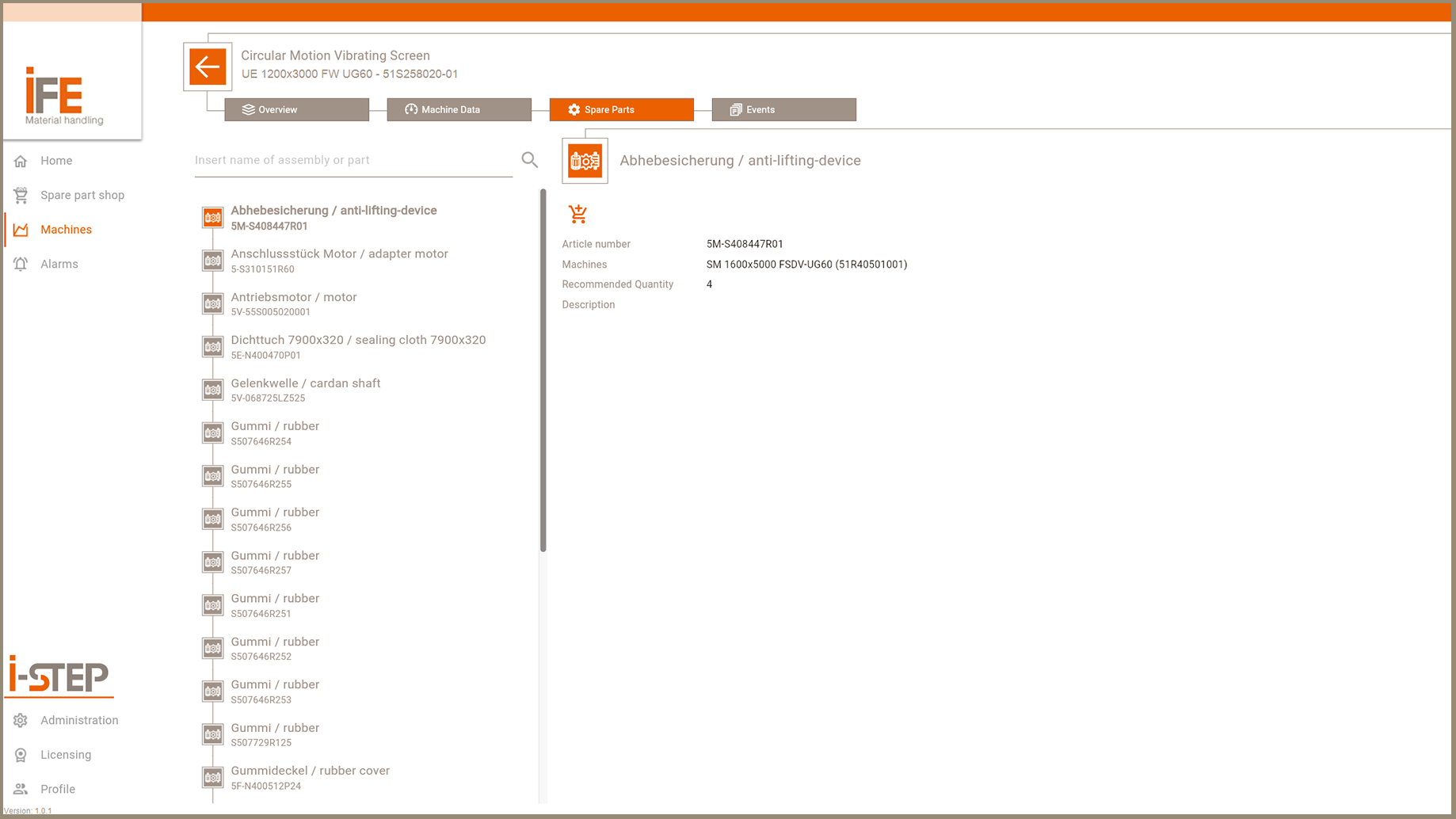Viewport: 1456px width, 819px height.
Task: Add anti-lifting-device to shopping cart
Action: (577, 213)
